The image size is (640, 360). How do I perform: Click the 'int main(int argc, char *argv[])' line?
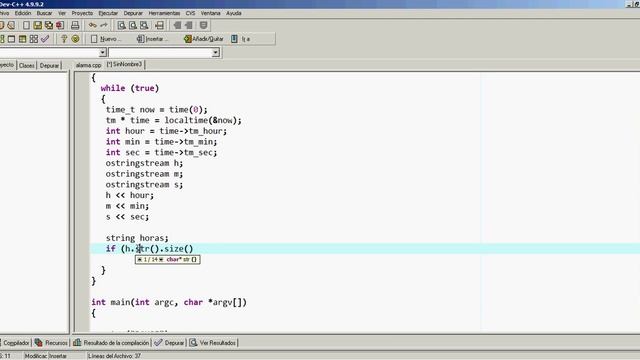click(x=169, y=302)
